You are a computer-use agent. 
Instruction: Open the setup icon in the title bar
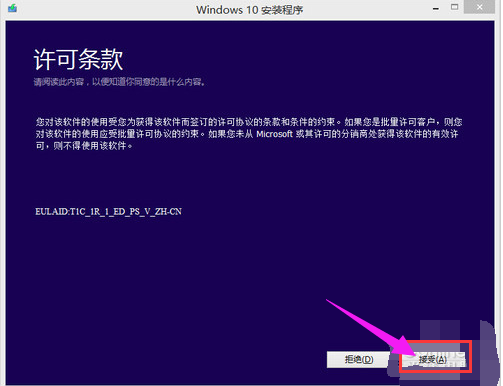pos(13,8)
